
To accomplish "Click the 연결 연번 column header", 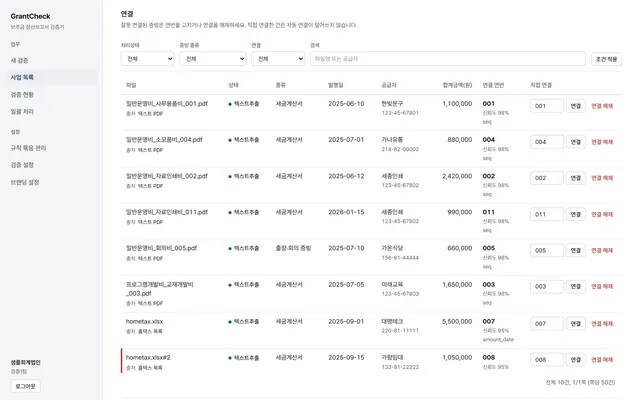I will pyautogui.click(x=493, y=85).
